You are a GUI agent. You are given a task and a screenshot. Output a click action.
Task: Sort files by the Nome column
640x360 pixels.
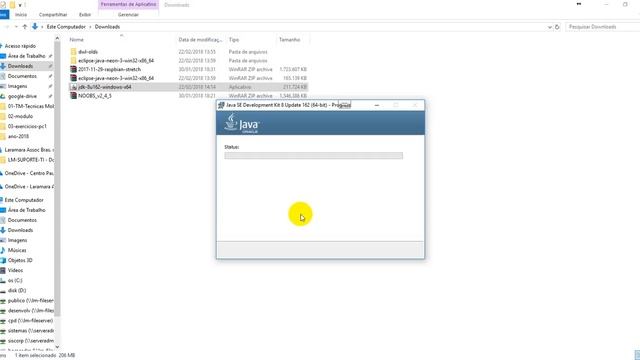pyautogui.click(x=77, y=40)
